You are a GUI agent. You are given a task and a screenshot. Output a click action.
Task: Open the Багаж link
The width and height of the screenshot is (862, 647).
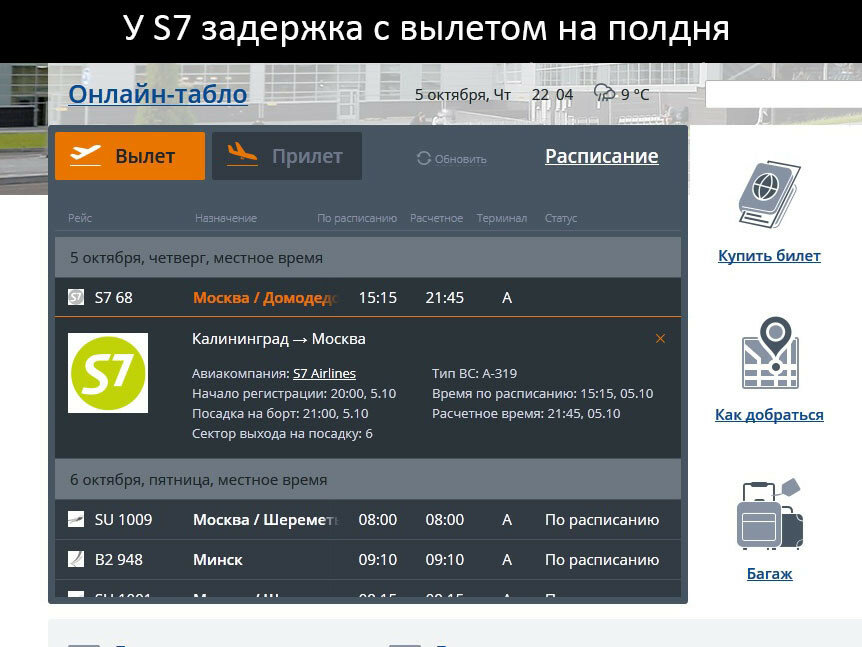coord(769,574)
